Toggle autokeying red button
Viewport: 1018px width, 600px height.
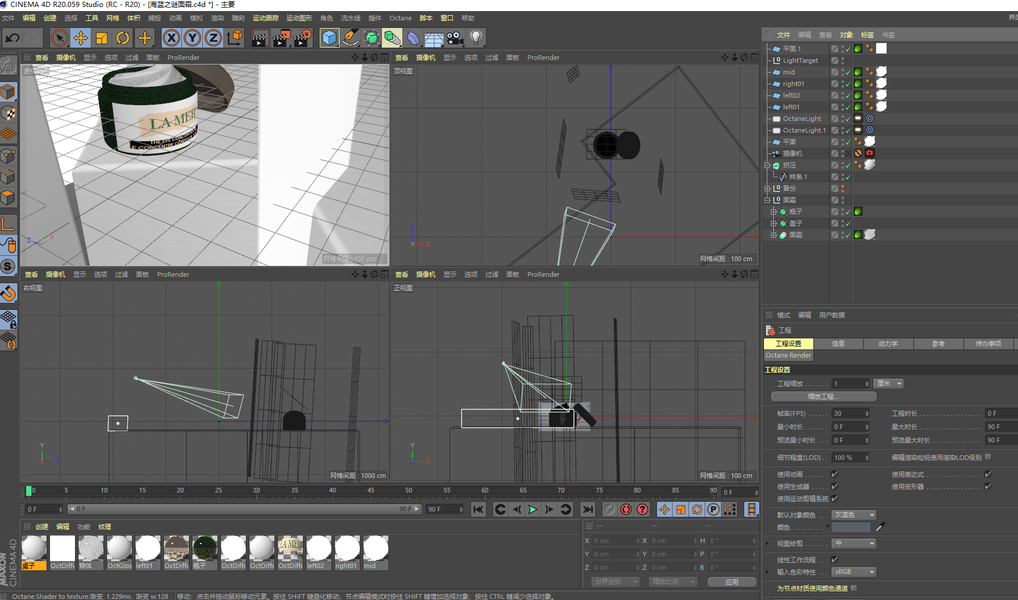click(x=626, y=510)
